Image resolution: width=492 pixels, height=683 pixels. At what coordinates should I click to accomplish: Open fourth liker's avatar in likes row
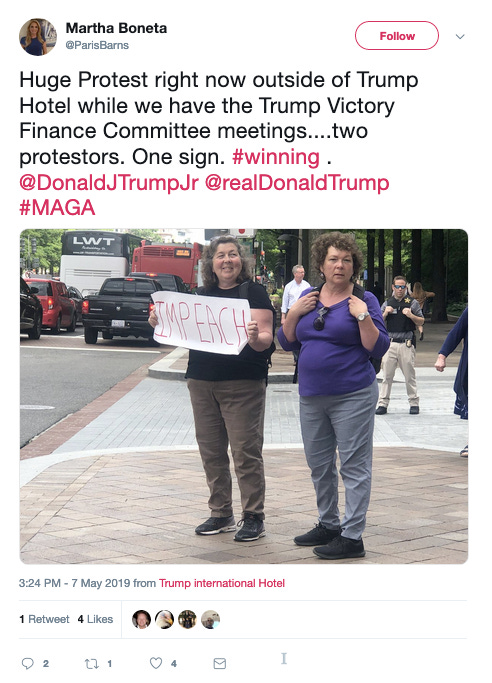pos(210,619)
